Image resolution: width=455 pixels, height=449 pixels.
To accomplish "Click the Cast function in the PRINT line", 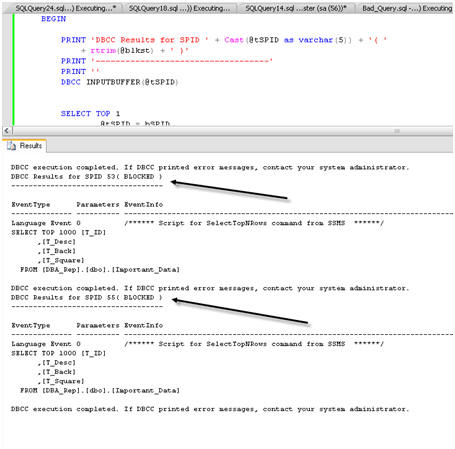I will tap(234, 40).
